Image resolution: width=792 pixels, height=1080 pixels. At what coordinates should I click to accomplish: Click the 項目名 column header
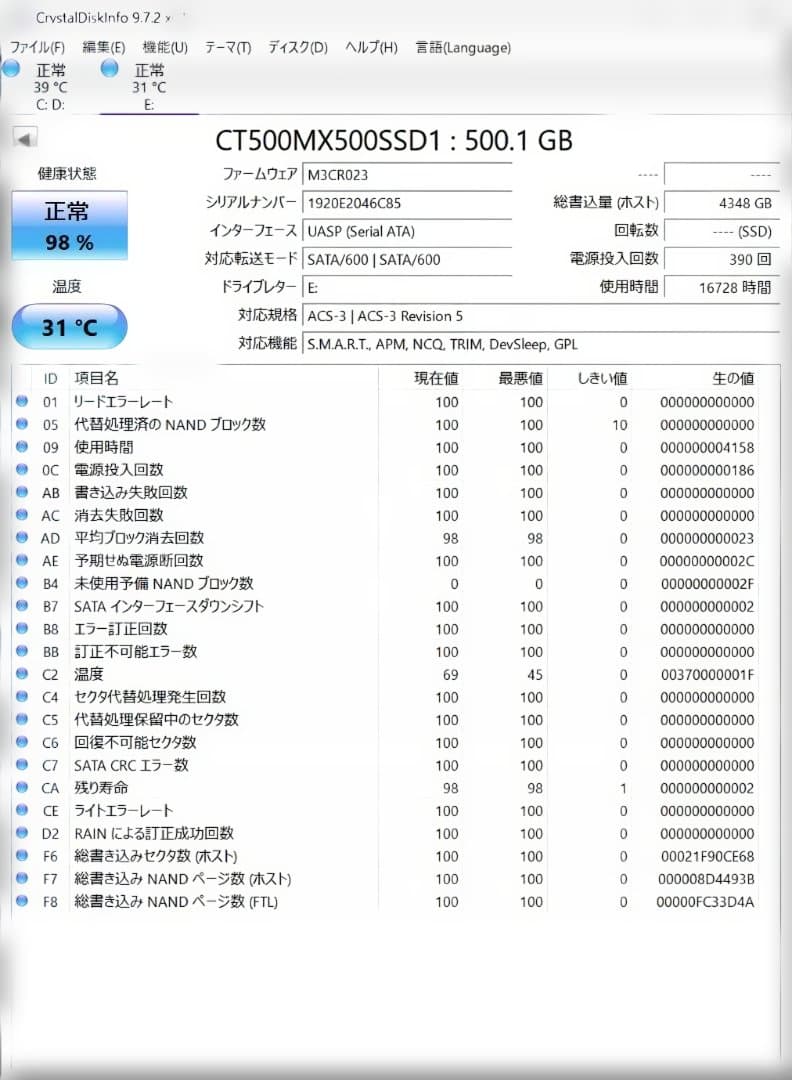[96, 378]
